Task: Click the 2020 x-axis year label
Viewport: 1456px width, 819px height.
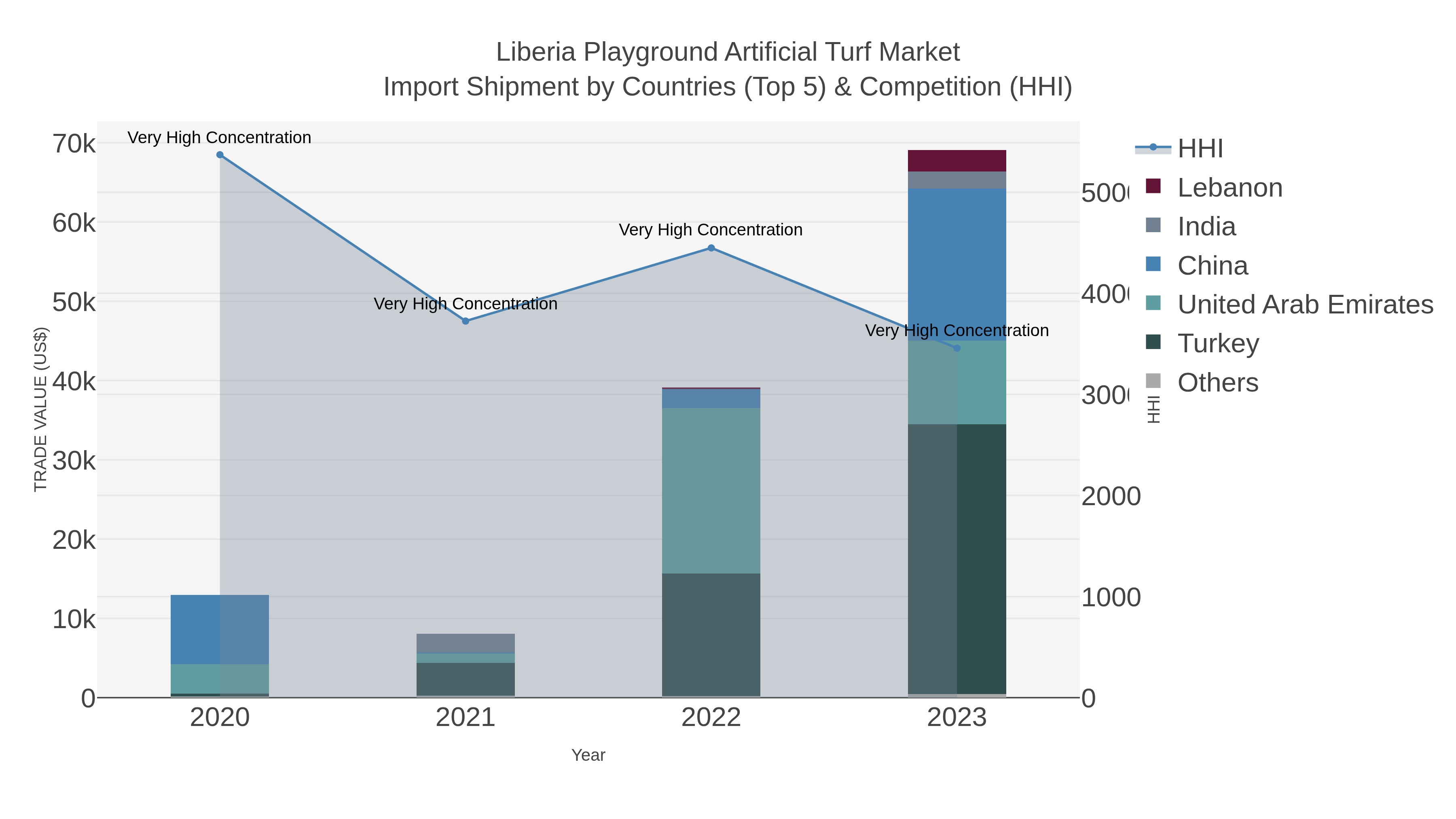Action: pos(220,718)
